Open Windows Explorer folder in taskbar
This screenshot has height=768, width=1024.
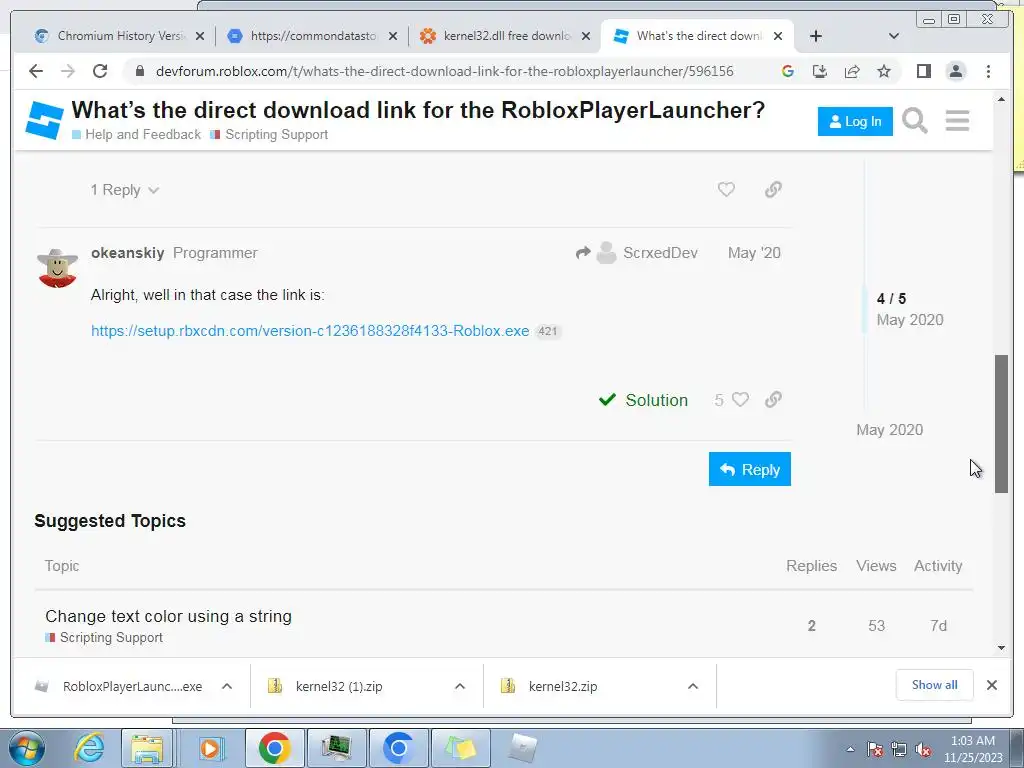pyautogui.click(x=148, y=748)
